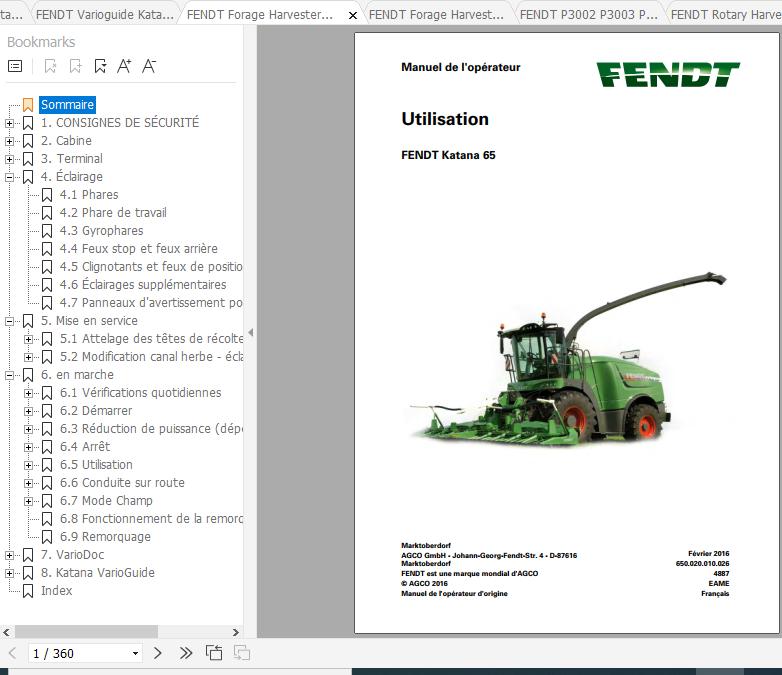This screenshot has width=782, height=675.
Task: Jump to 6.9 Remorquage bookmark
Action: tap(105, 536)
